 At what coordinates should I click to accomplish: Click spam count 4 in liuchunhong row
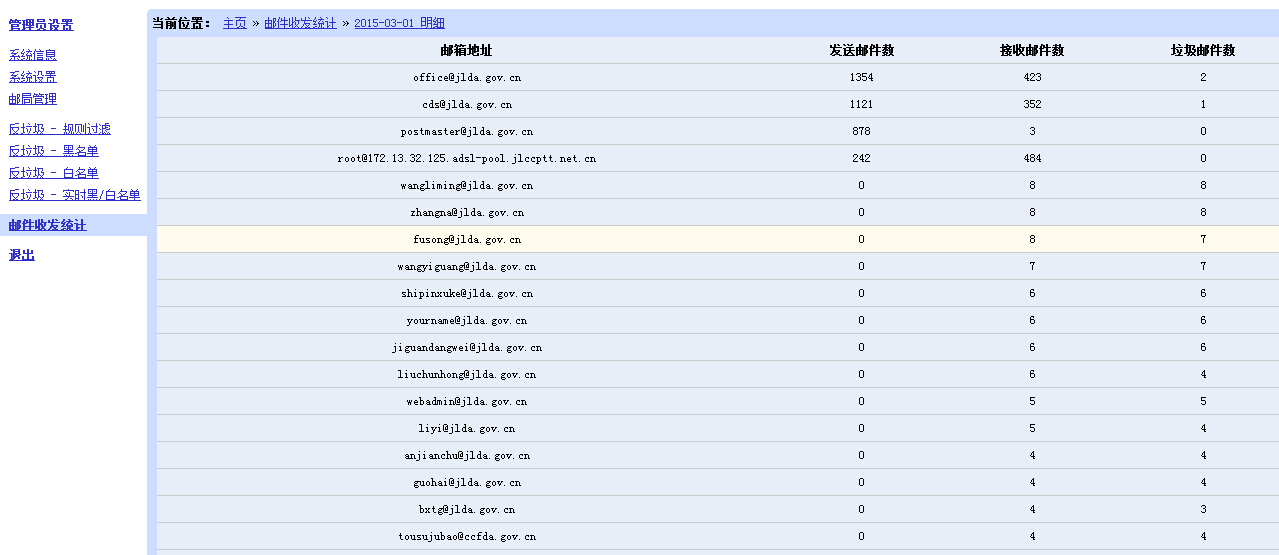(1203, 375)
